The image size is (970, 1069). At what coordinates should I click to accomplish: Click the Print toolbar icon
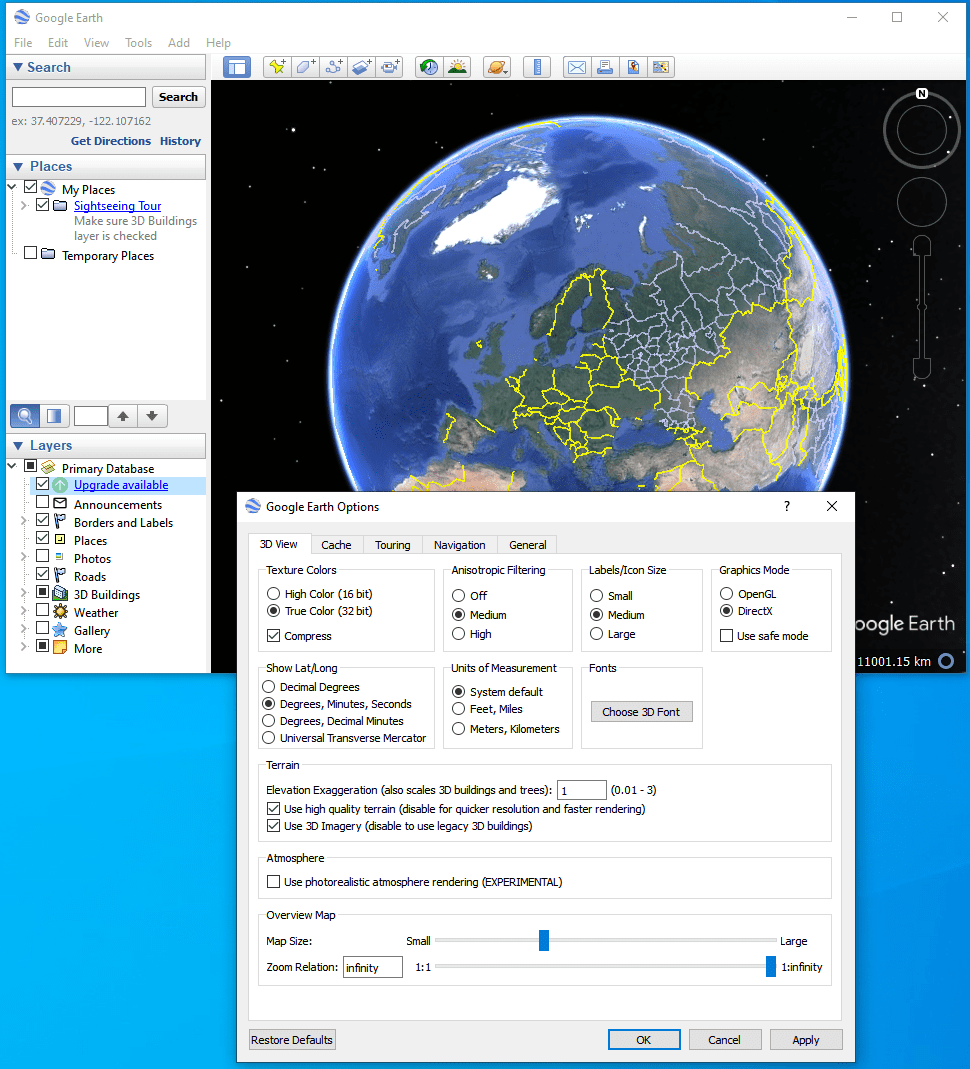pyautogui.click(x=605, y=67)
